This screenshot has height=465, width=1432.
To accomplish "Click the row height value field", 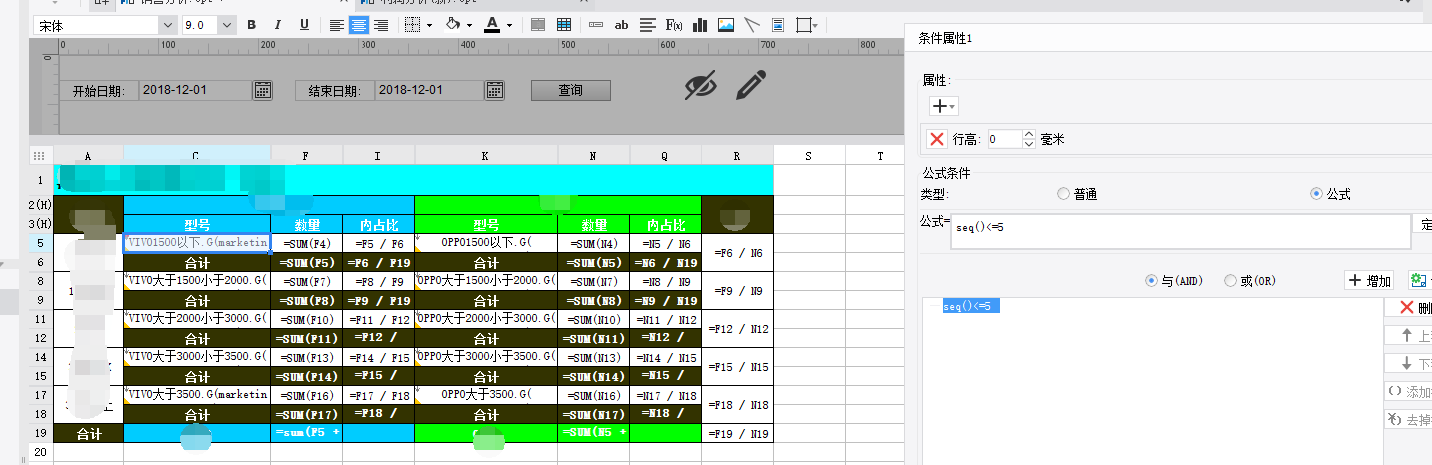I will pyautogui.click(x=1005, y=139).
